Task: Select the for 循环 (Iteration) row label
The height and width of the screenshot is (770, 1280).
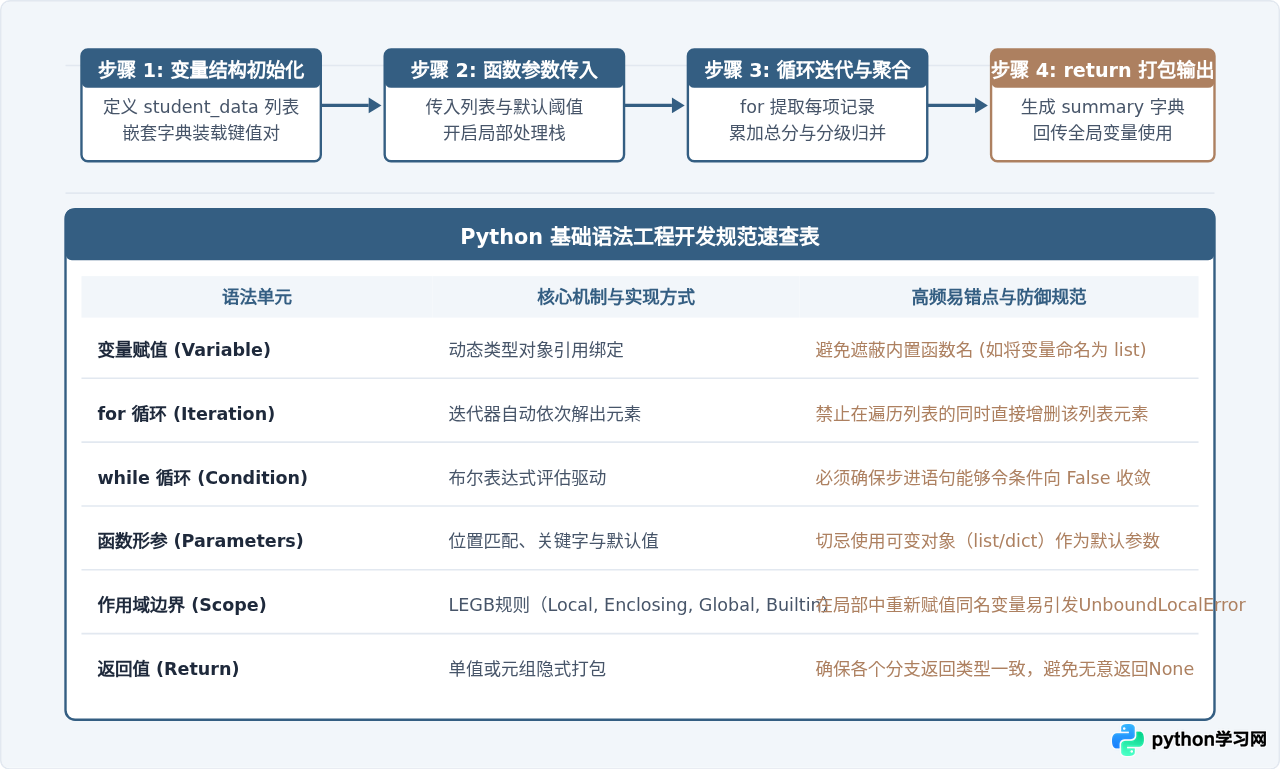Action: click(x=186, y=414)
